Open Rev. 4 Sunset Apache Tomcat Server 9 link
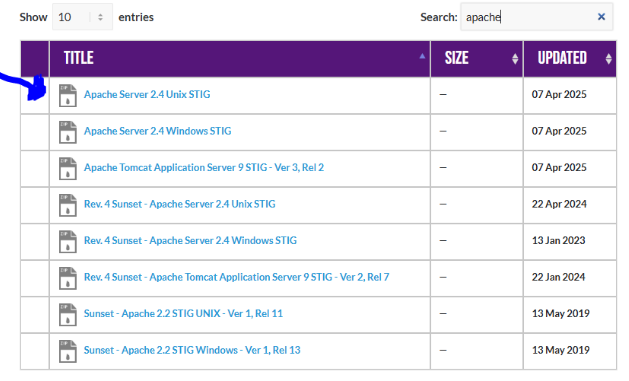Screen dimensions: 629x381 (x=236, y=277)
